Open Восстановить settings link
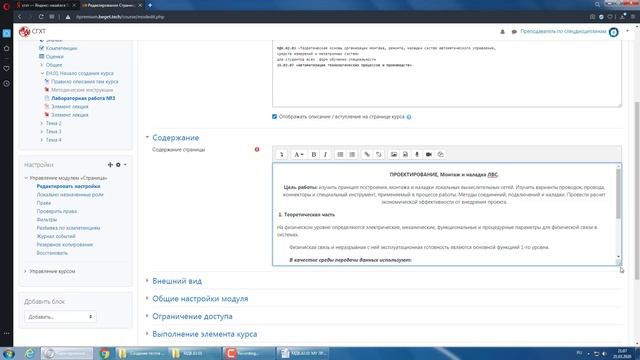The image size is (640, 360). click(x=52, y=253)
